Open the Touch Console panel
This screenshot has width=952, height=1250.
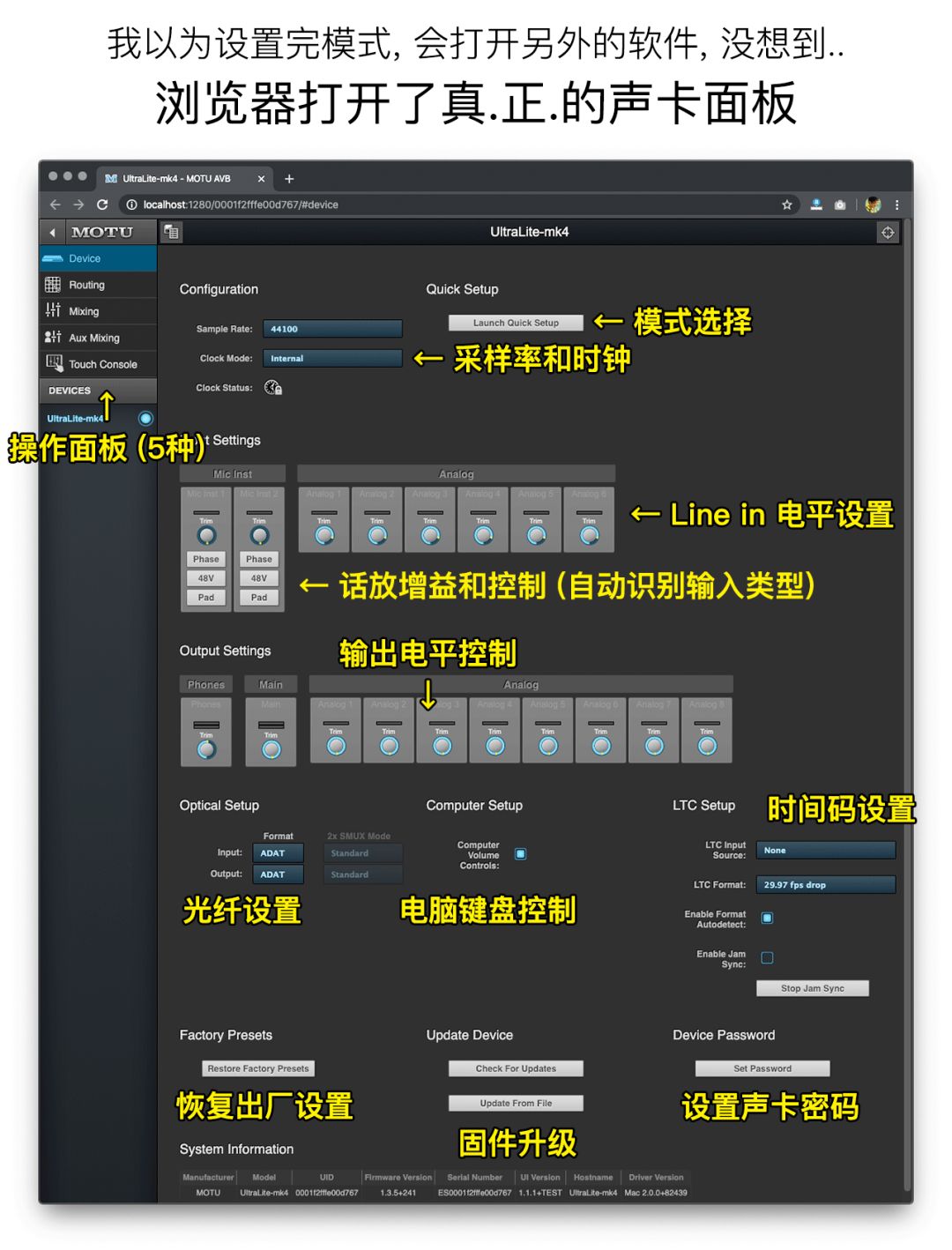click(98, 364)
